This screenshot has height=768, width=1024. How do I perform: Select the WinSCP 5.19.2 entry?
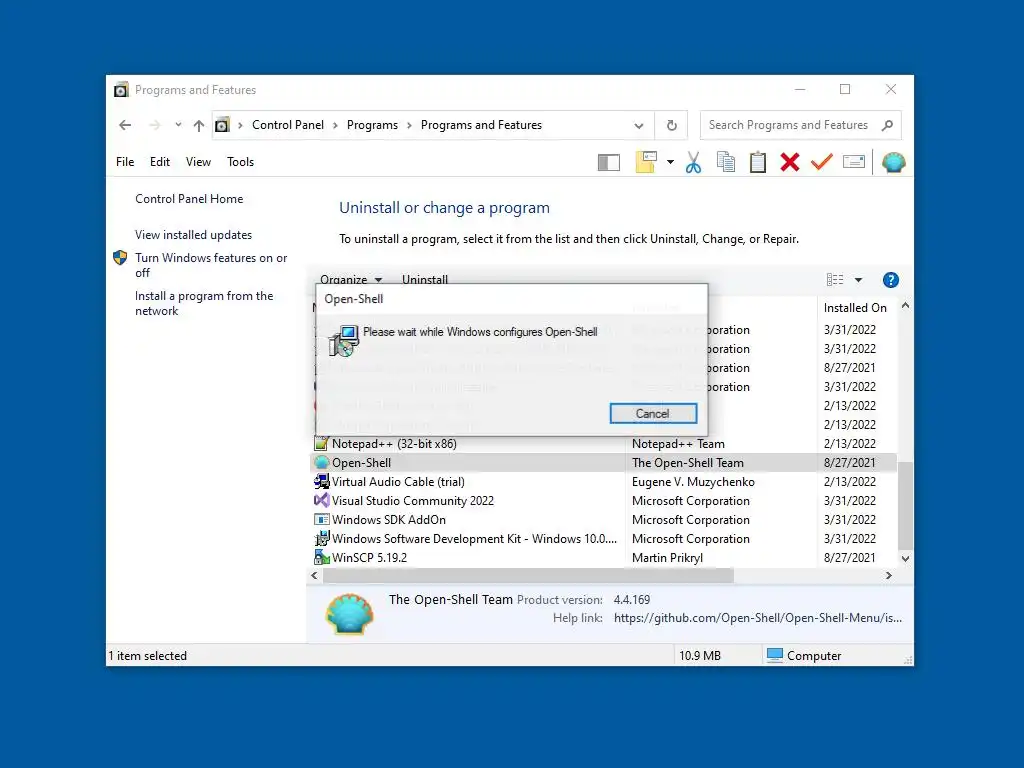pos(603,558)
